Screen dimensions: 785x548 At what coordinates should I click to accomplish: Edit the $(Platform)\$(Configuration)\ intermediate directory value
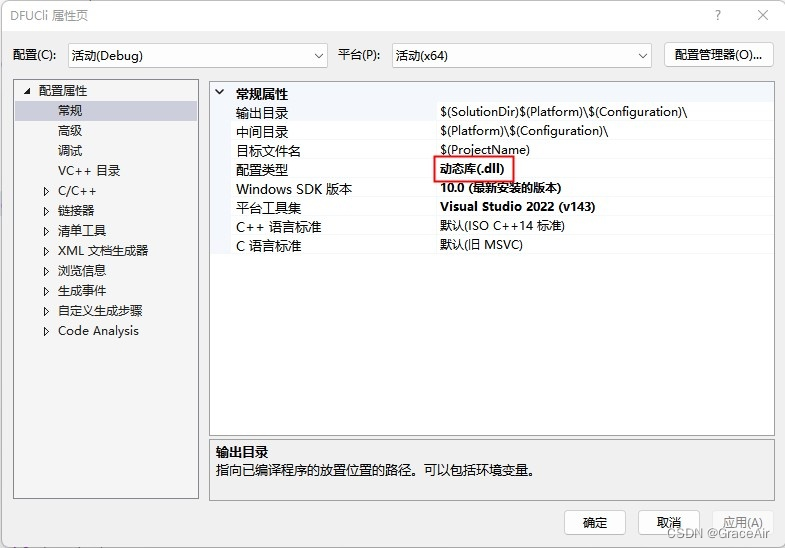524,131
